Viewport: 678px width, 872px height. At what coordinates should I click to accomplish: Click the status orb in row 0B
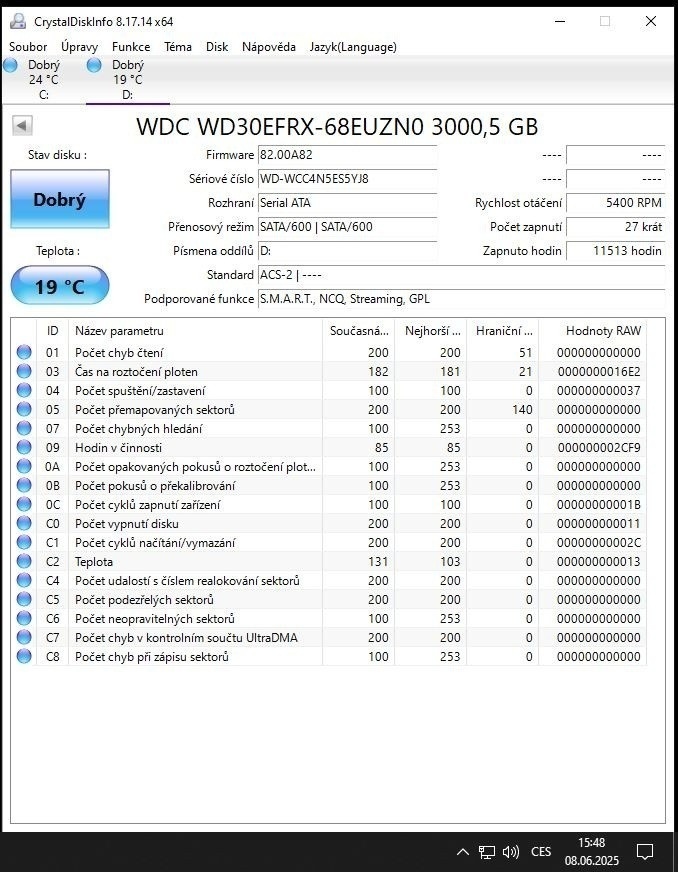[x=24, y=485]
